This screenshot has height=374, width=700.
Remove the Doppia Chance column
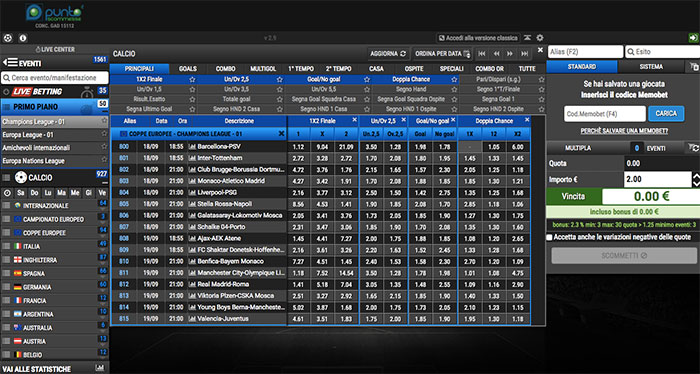point(527,120)
